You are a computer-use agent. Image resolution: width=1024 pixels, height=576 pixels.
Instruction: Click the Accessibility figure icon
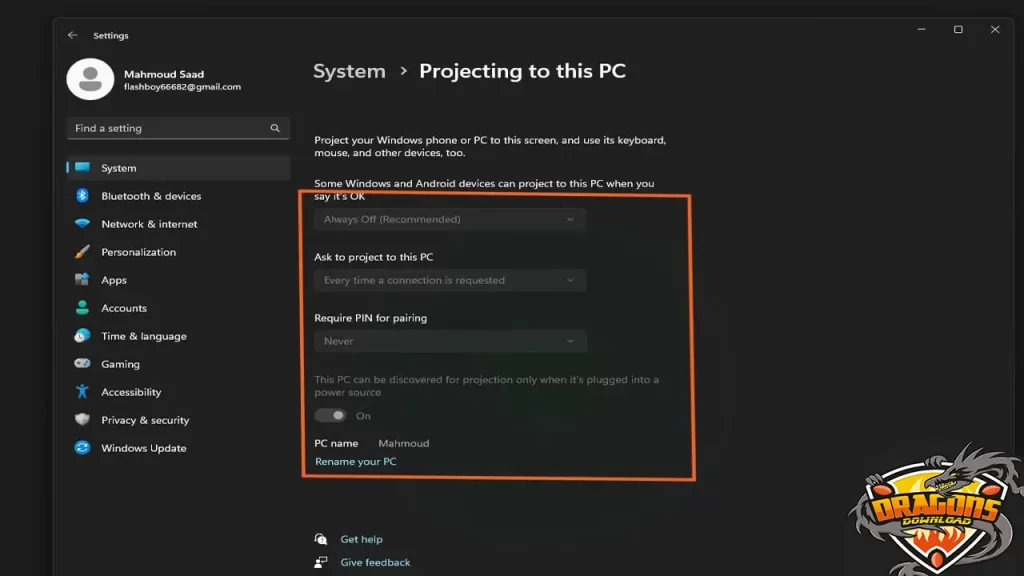82,392
